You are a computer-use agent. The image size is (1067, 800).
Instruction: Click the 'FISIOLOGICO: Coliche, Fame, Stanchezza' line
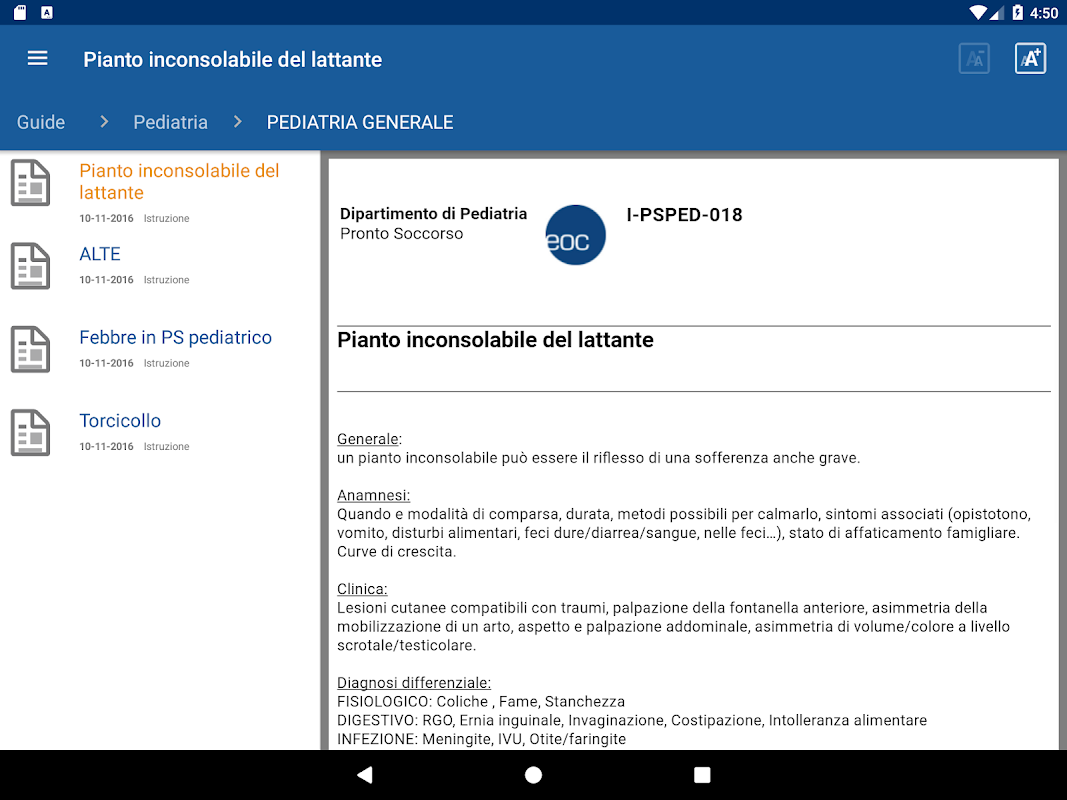(481, 701)
